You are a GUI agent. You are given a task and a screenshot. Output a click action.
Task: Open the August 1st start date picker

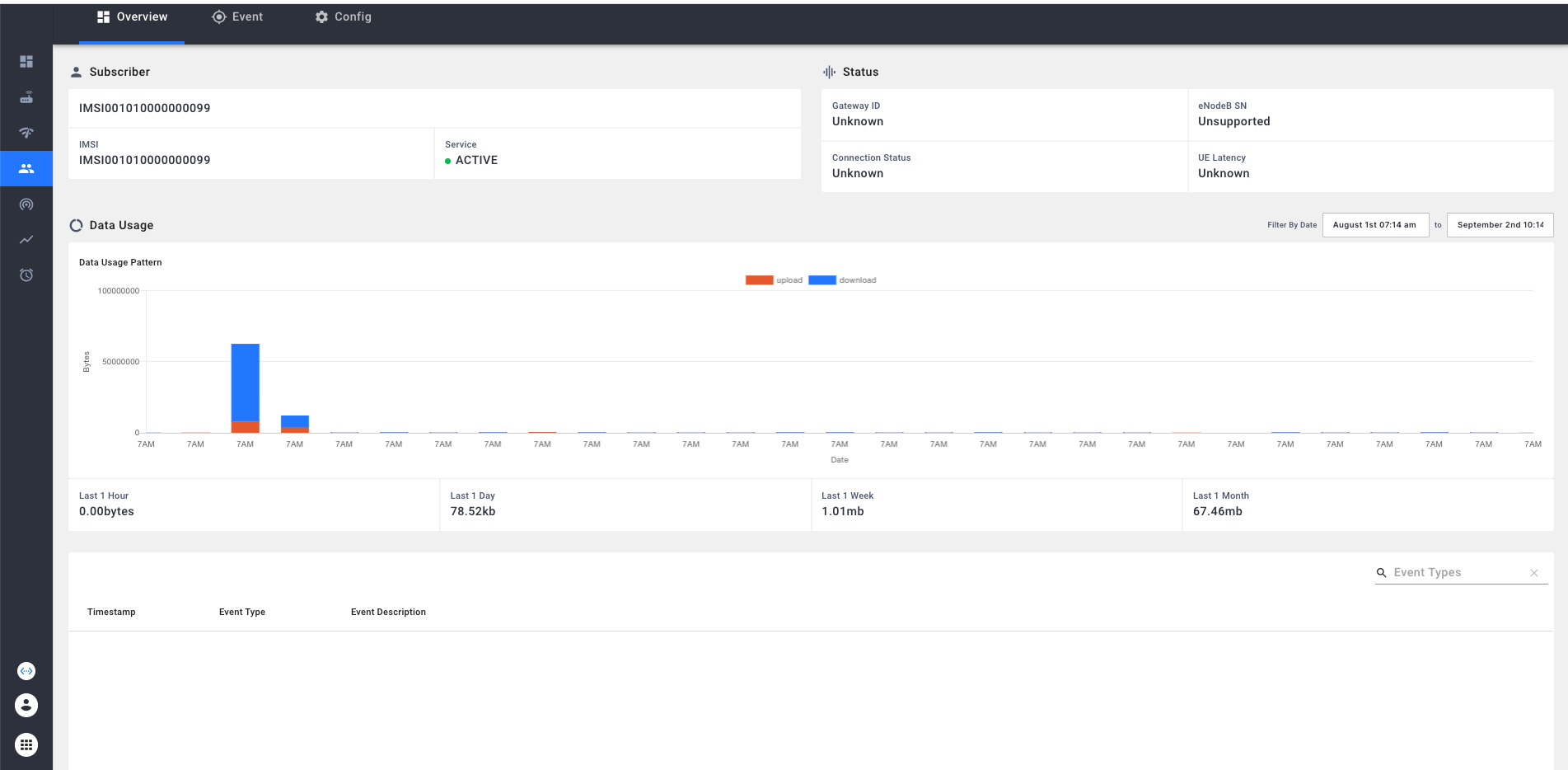coord(1374,225)
